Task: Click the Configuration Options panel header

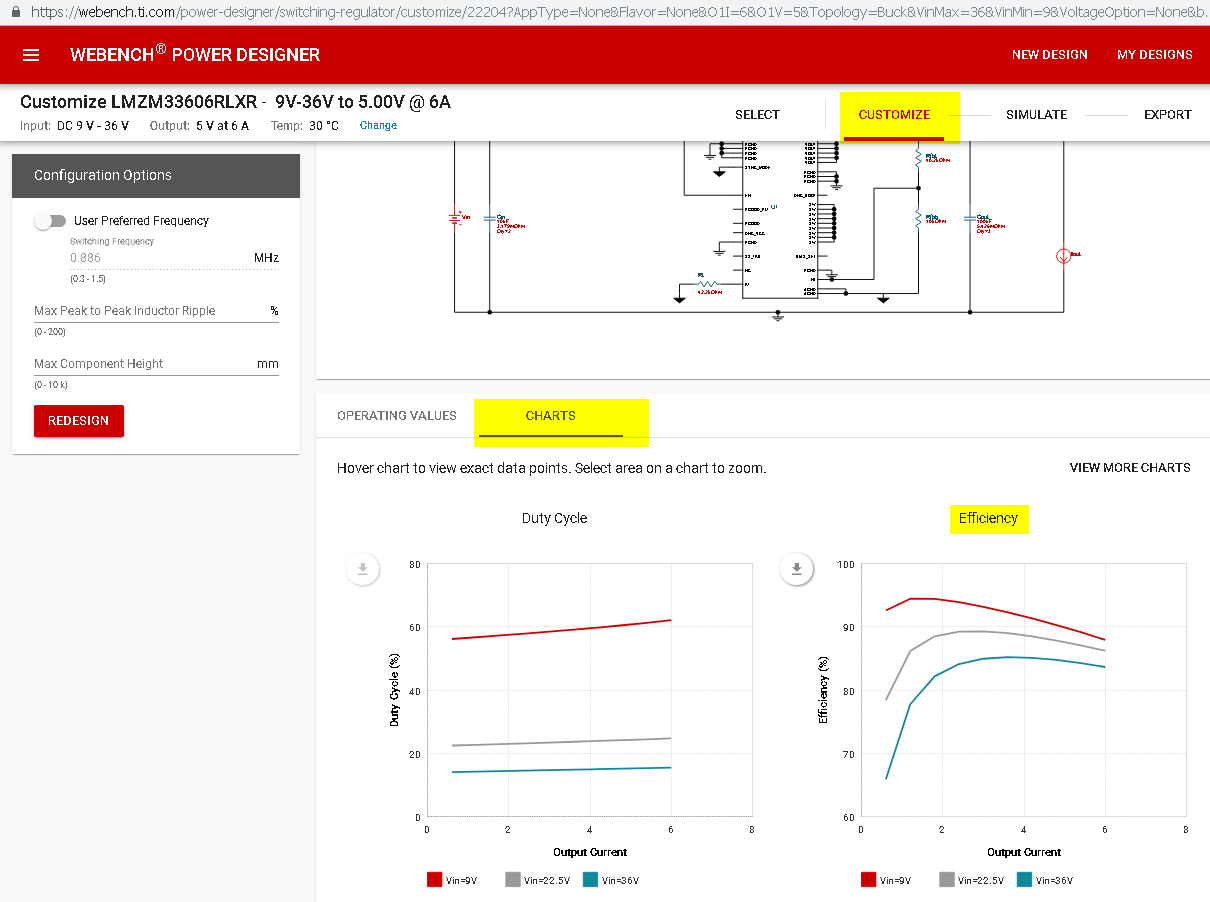Action: coord(156,175)
